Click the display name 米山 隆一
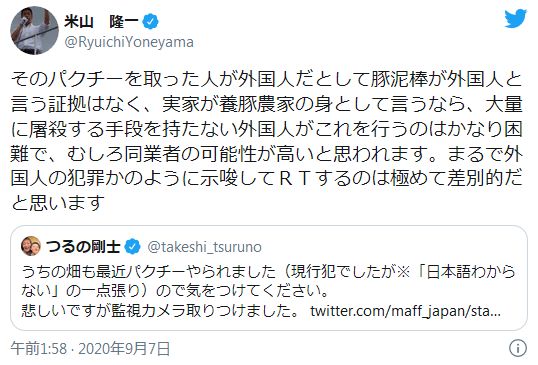Screen dimensions: 538x365 102,22
